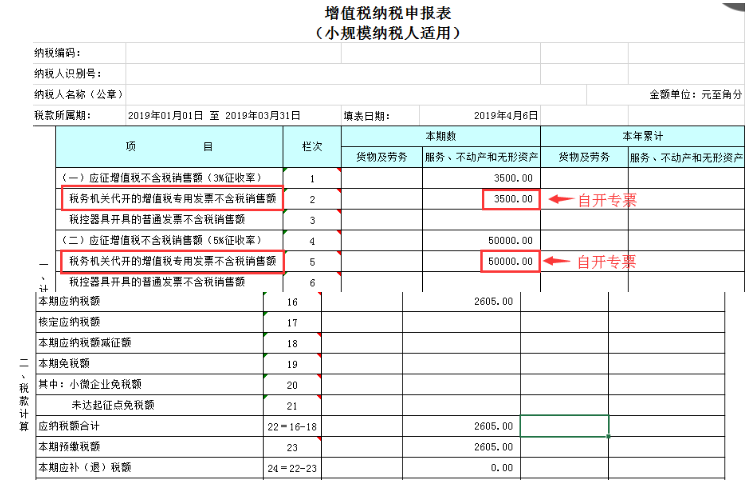This screenshot has height=484, width=754.
Task: Select the 本期数 column header
Action: [x=440, y=136]
